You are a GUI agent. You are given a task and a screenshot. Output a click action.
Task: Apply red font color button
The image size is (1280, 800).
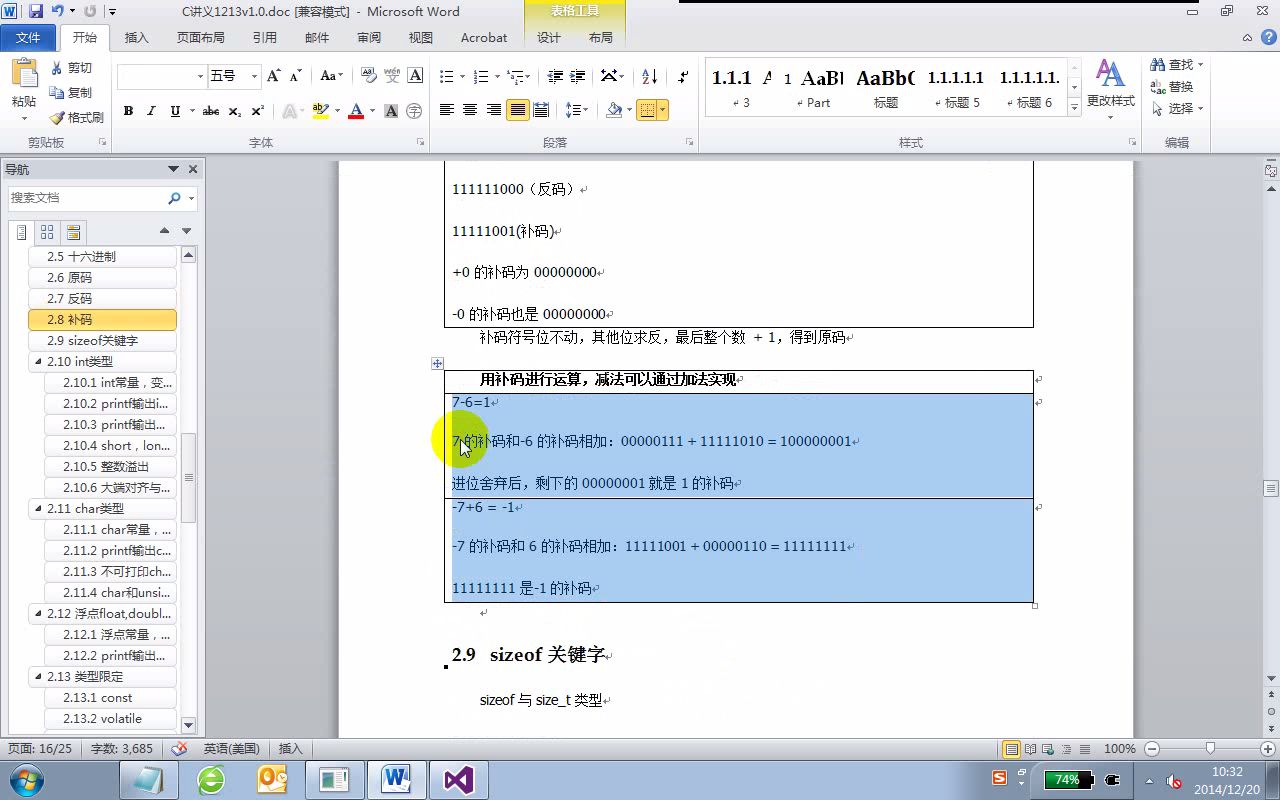(x=355, y=111)
